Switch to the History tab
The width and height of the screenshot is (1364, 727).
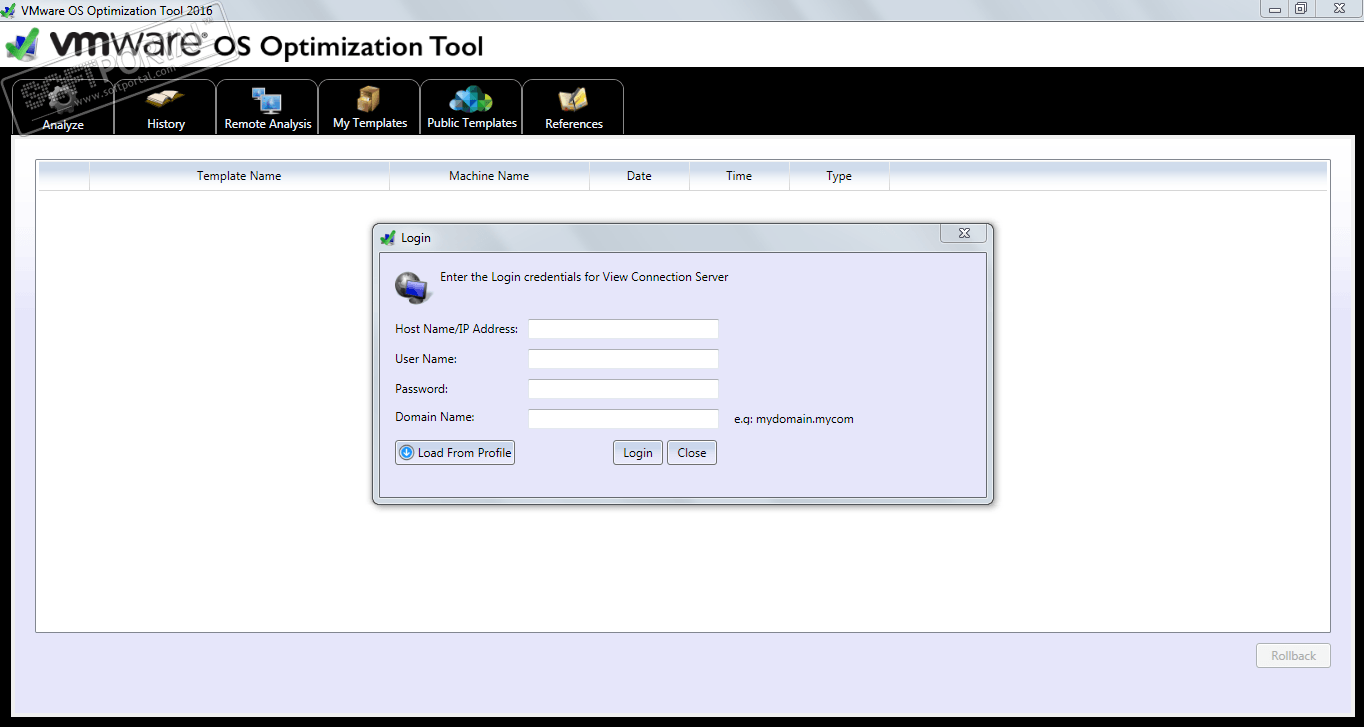165,107
